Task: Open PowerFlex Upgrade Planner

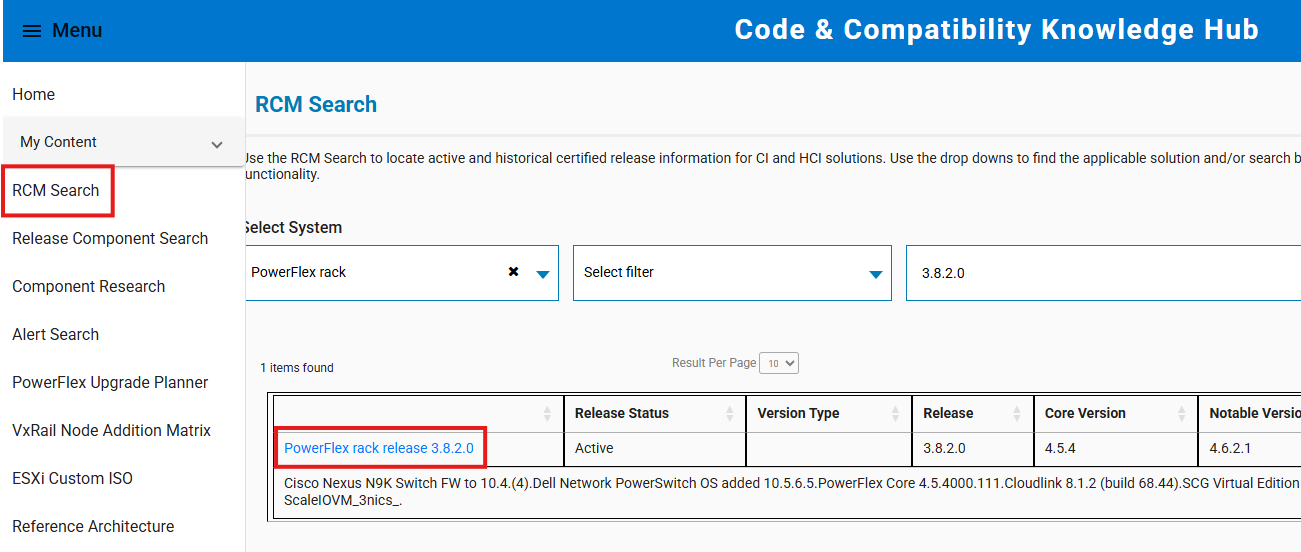Action: [110, 382]
